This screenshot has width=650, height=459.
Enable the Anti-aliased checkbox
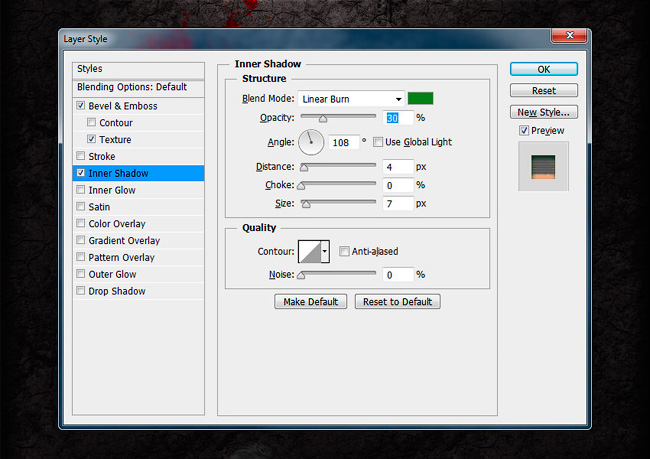(x=344, y=251)
